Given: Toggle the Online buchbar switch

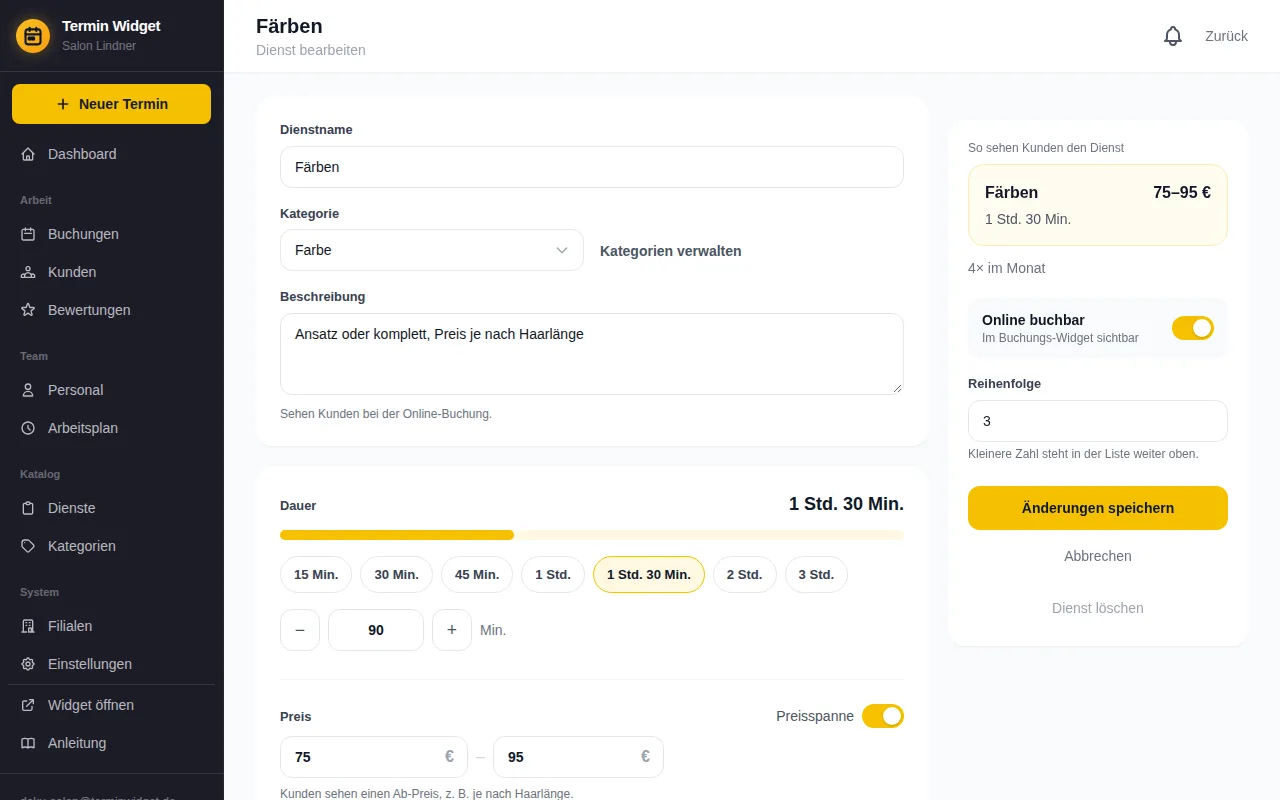Looking at the screenshot, I should 1193,328.
